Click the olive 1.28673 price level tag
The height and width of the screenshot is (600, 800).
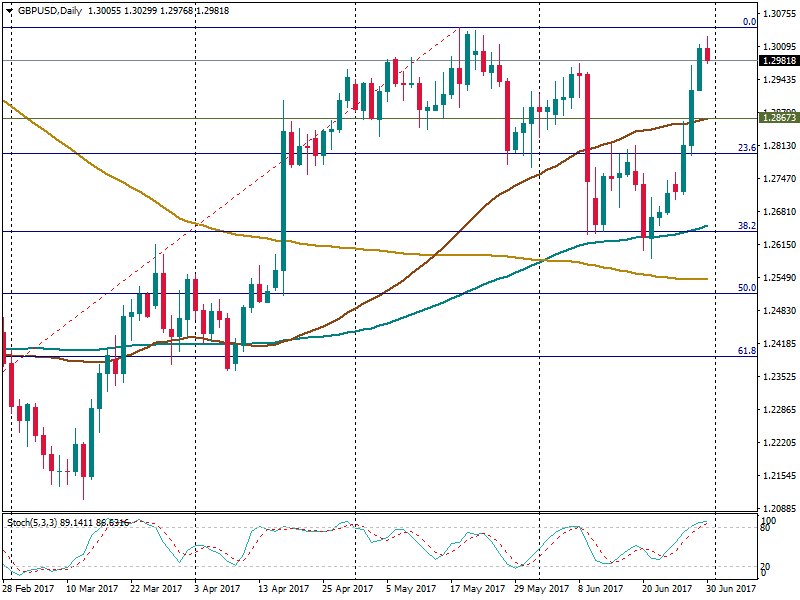[778, 118]
